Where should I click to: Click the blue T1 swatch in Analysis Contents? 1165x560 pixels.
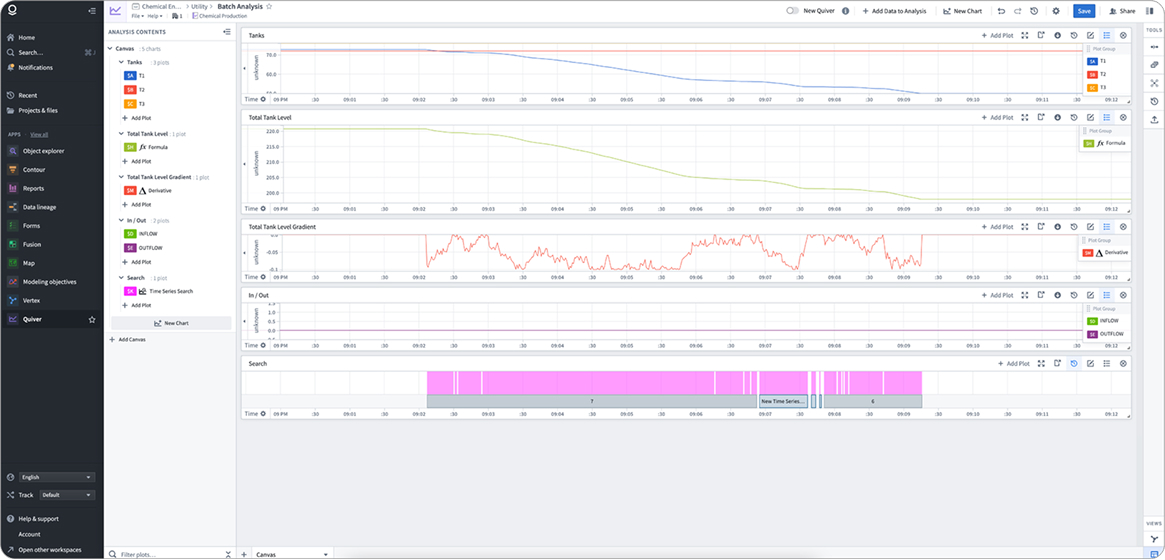coord(130,76)
